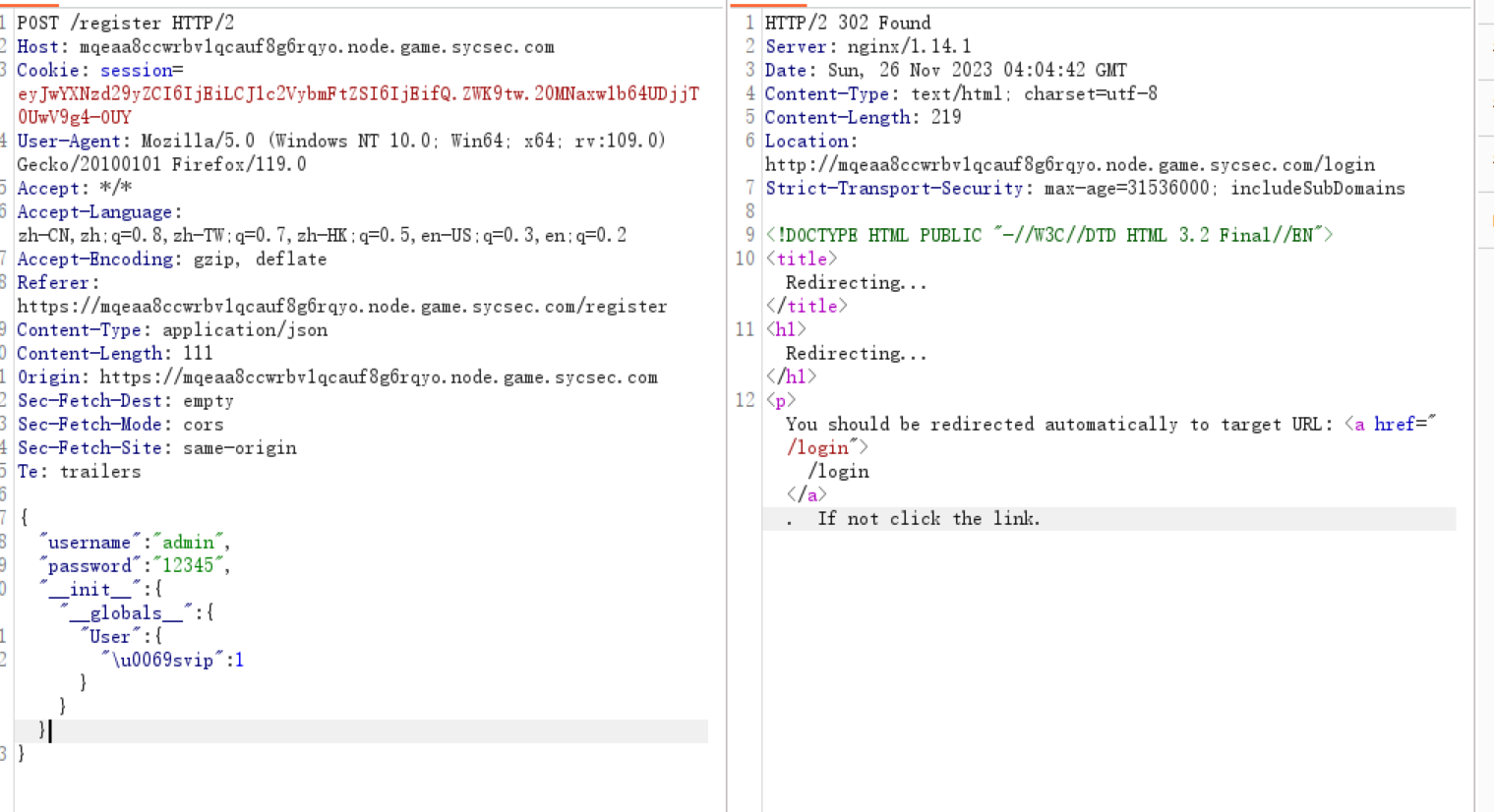1494x812 pixels.
Task: Click the Referer URL ending in /register
Action: [x=341, y=306]
